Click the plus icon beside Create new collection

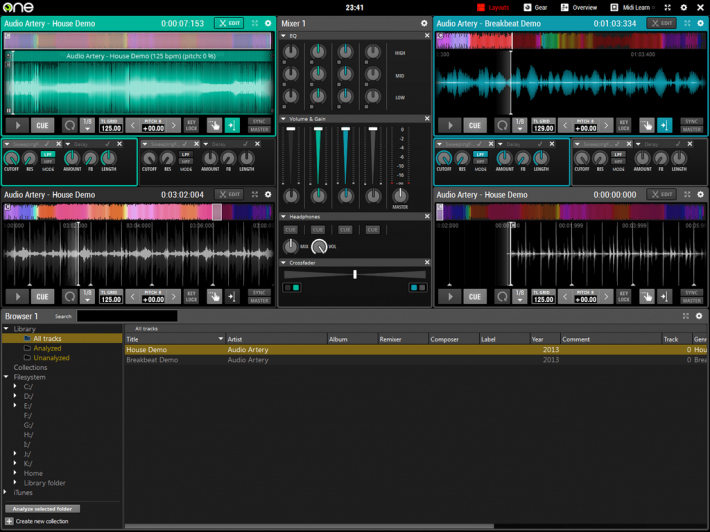(9, 521)
